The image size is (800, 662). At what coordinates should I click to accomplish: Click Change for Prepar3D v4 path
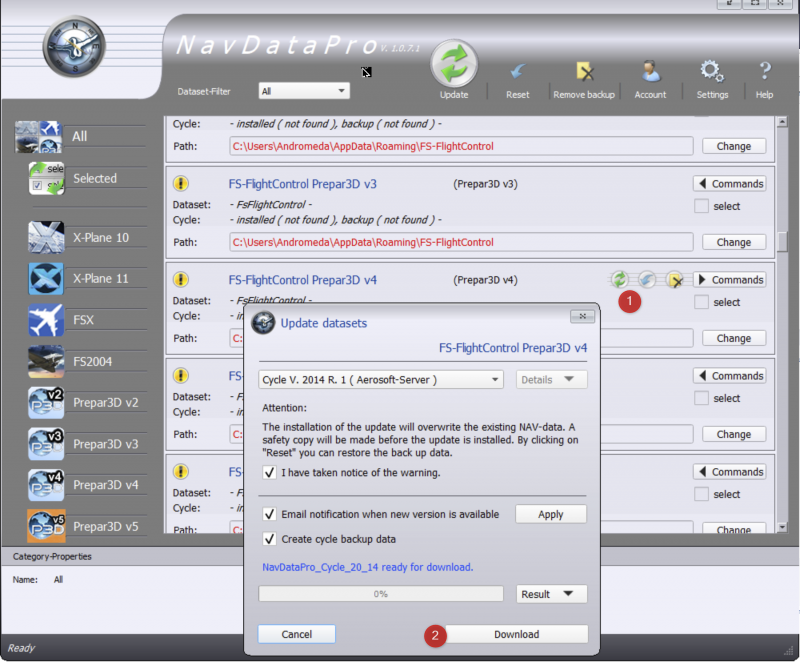(x=734, y=338)
